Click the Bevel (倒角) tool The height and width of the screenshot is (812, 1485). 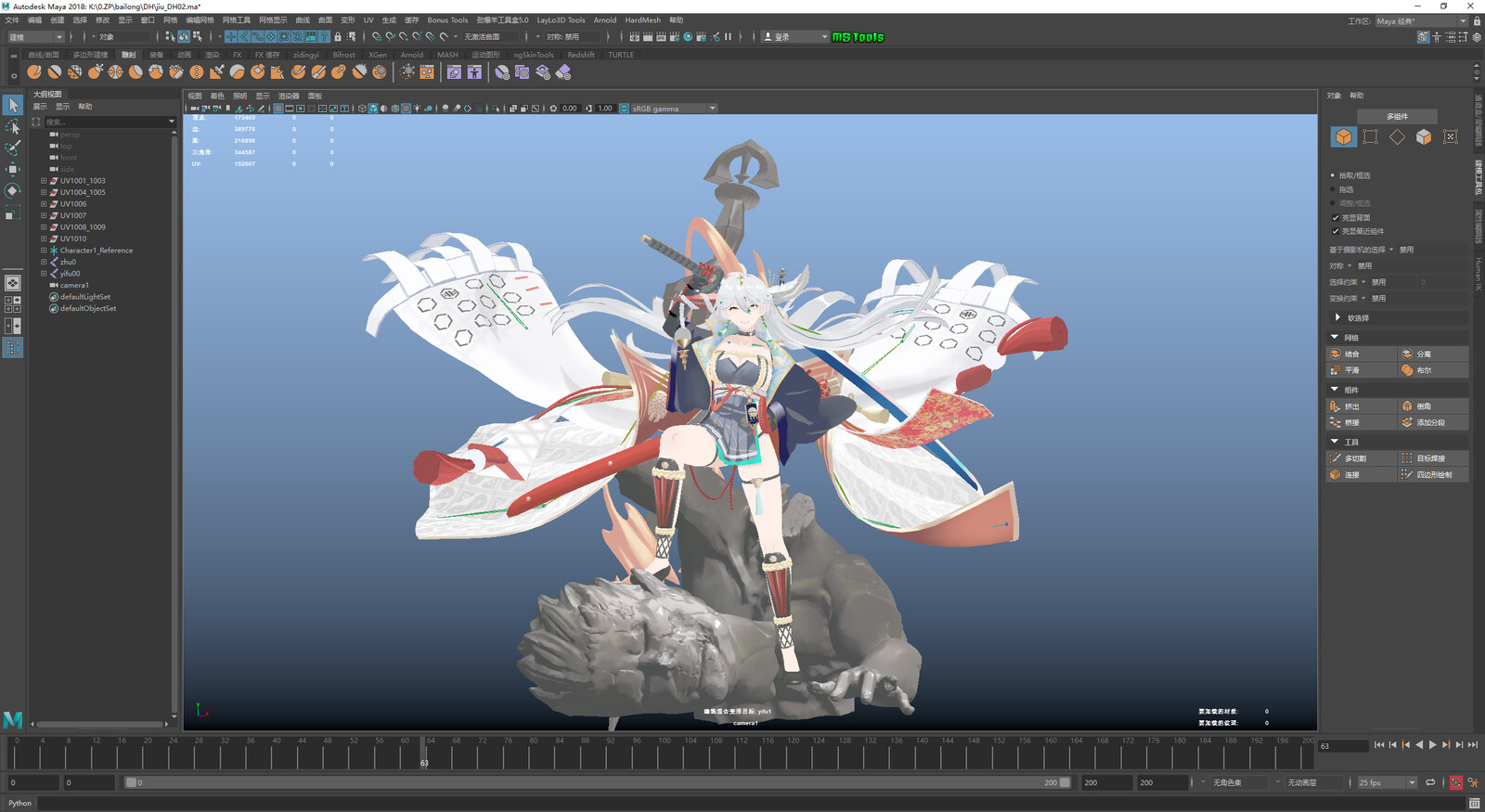(1433, 406)
